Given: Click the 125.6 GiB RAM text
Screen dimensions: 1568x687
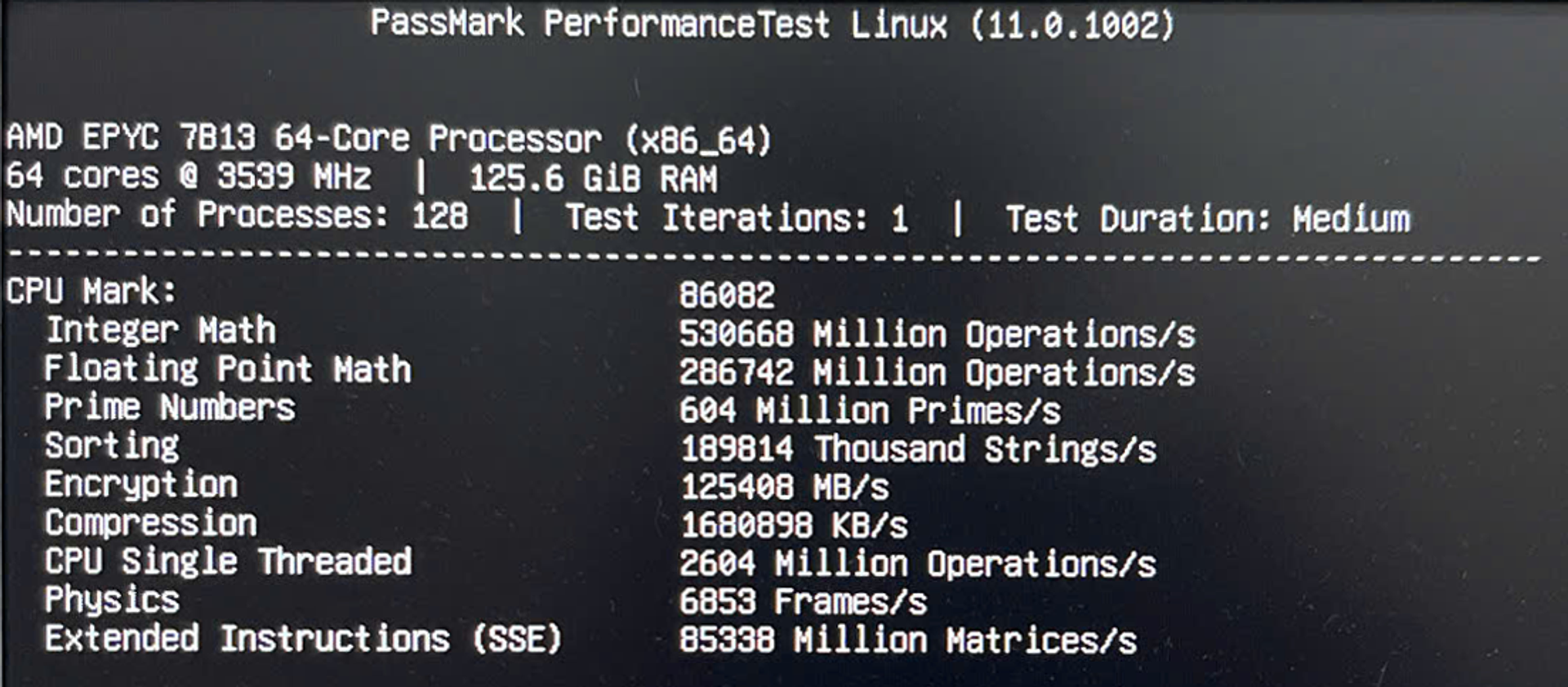Looking at the screenshot, I should pyautogui.click(x=593, y=179).
